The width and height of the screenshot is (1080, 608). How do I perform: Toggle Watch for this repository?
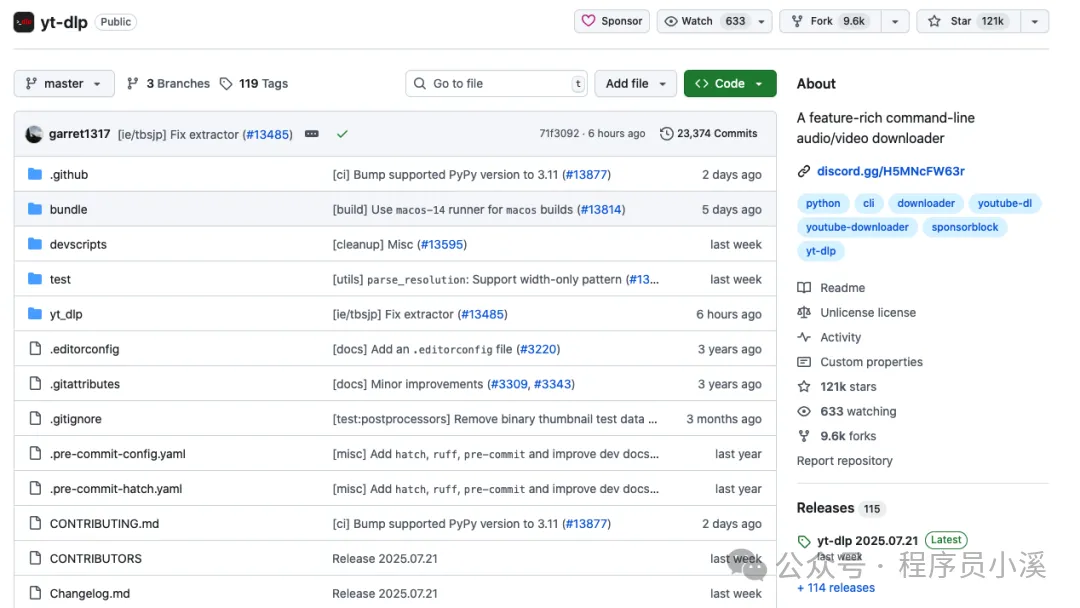click(x=705, y=21)
